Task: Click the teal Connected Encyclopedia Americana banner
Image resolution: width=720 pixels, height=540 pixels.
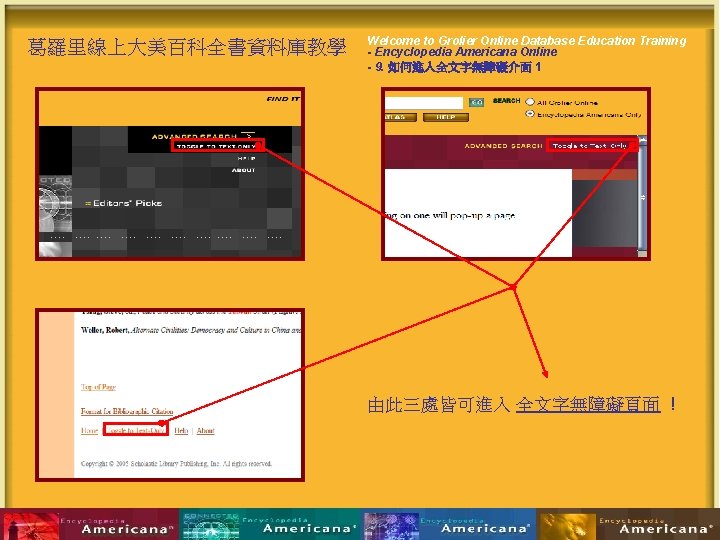Action: click(x=271, y=524)
